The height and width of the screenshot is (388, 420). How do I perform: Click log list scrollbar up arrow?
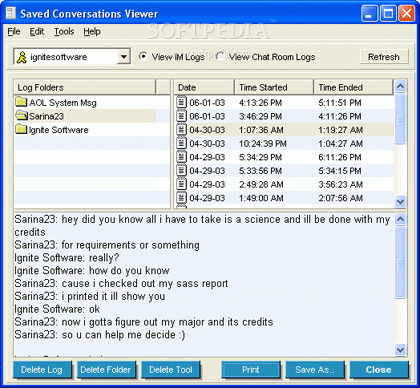click(x=400, y=86)
